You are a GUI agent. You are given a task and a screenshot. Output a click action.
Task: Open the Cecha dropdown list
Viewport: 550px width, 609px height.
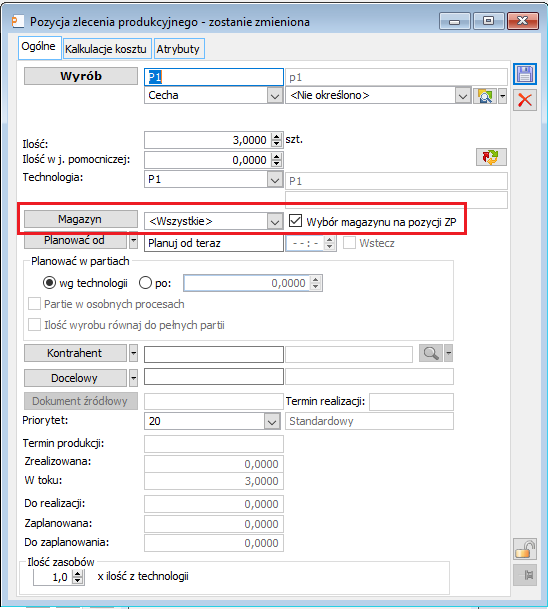(275, 96)
